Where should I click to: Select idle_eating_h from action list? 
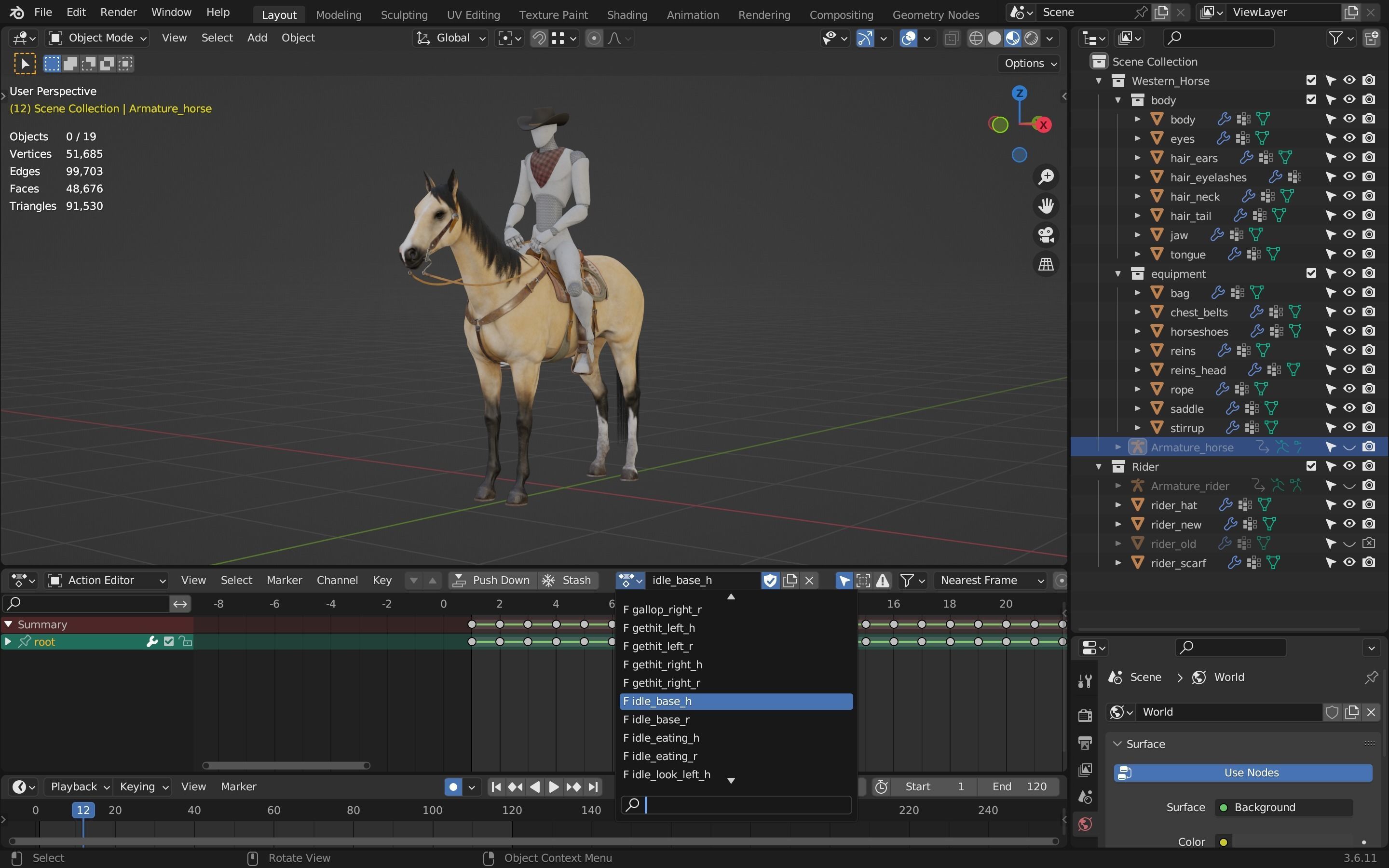click(x=666, y=738)
